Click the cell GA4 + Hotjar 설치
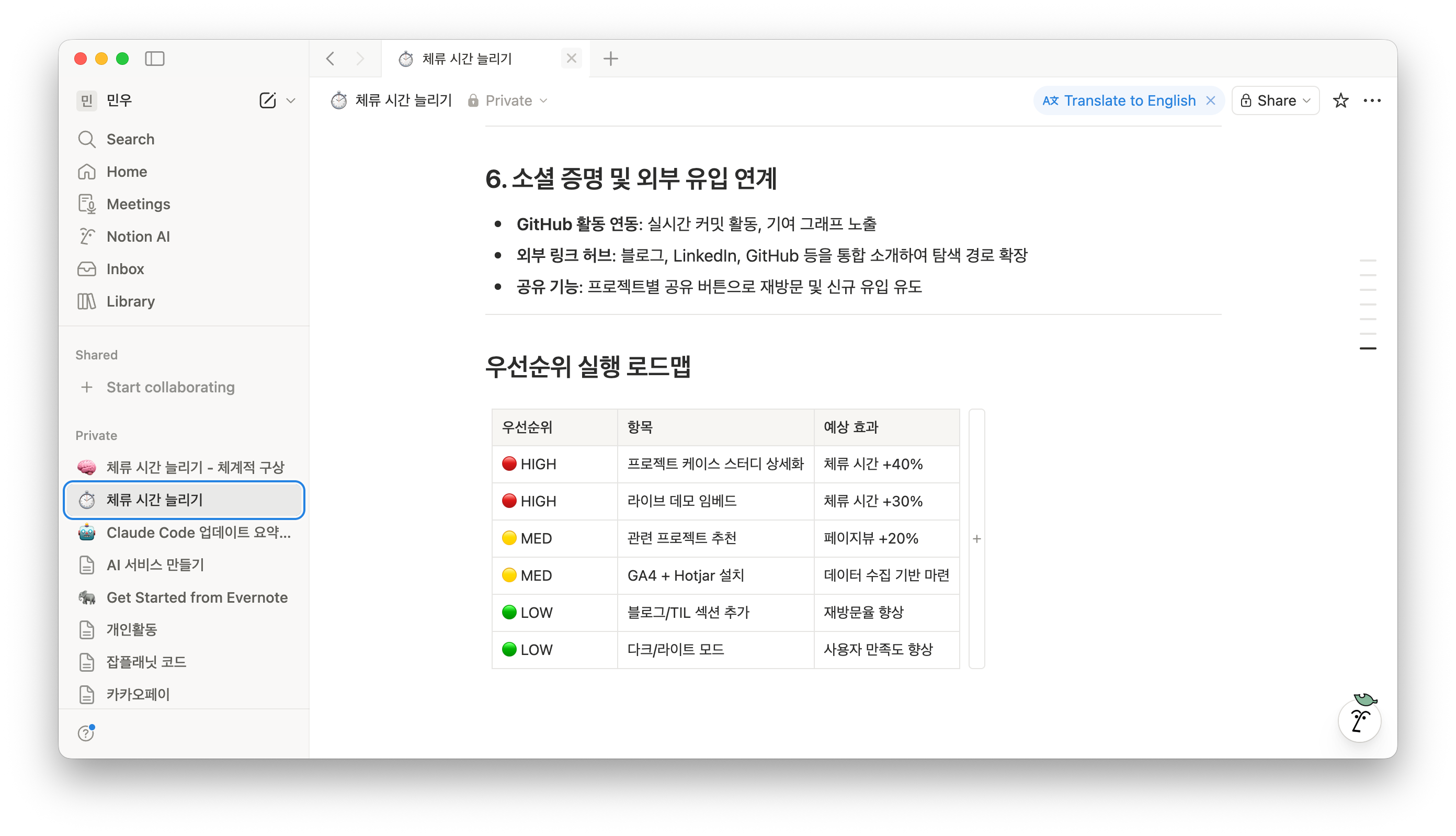1456x836 pixels. point(715,575)
